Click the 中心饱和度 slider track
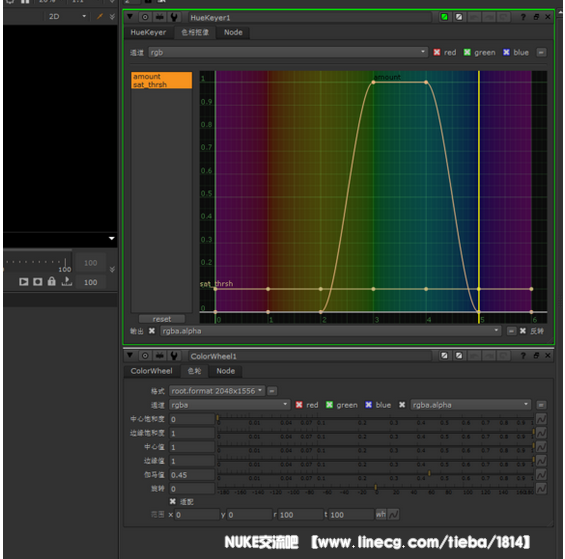This screenshot has height=559, width=565. tap(375, 419)
